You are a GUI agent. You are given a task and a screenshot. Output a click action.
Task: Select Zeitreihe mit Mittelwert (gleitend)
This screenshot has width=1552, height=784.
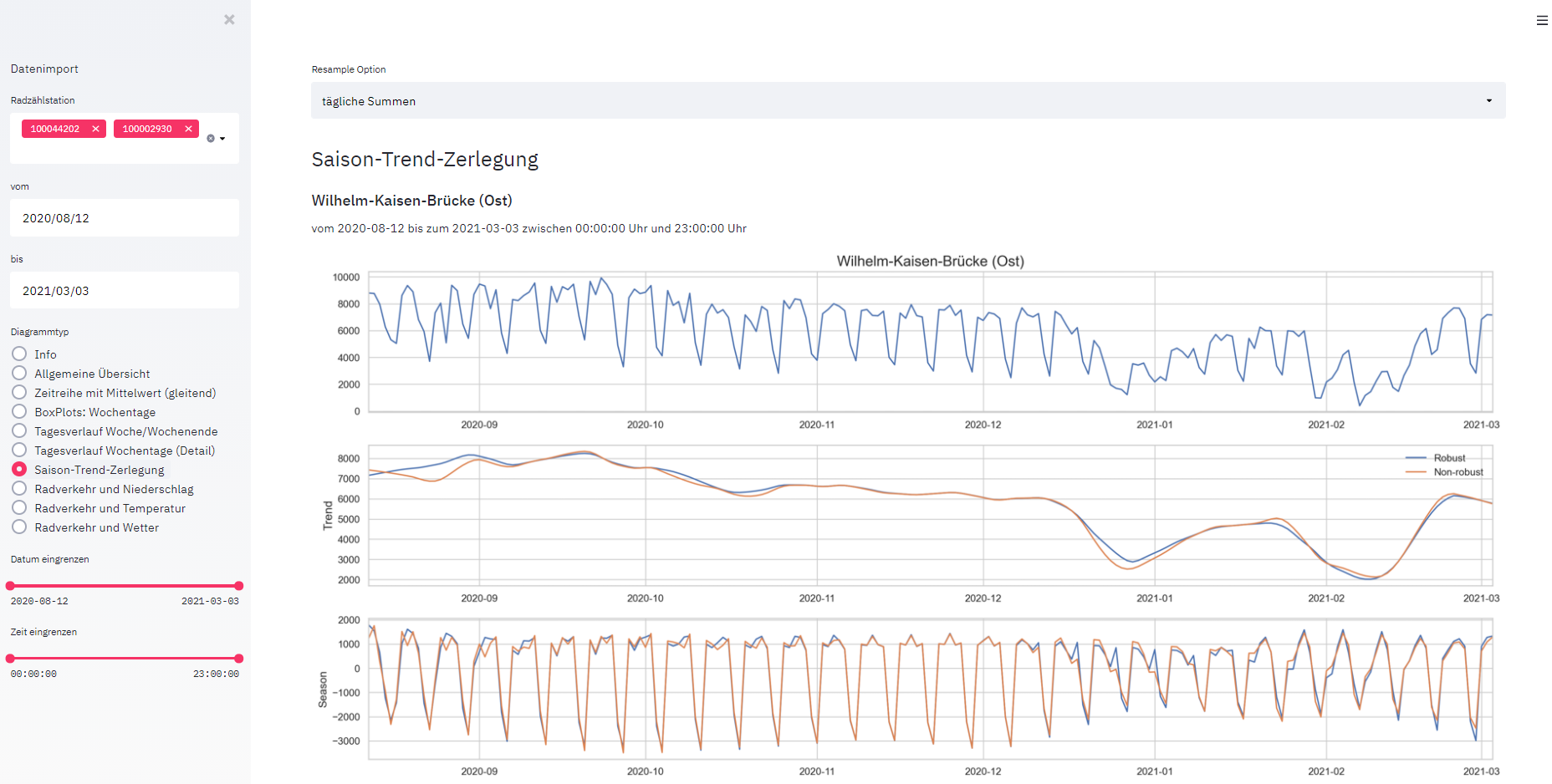19,393
